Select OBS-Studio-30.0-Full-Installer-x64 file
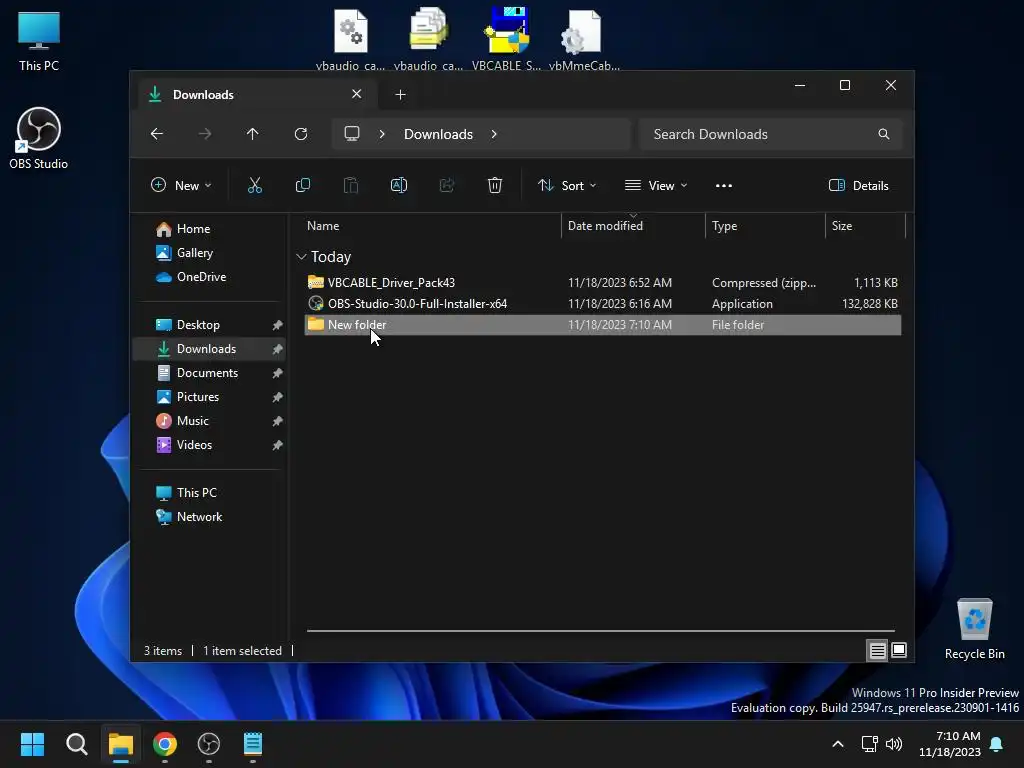This screenshot has height=768, width=1024. (603, 304)
